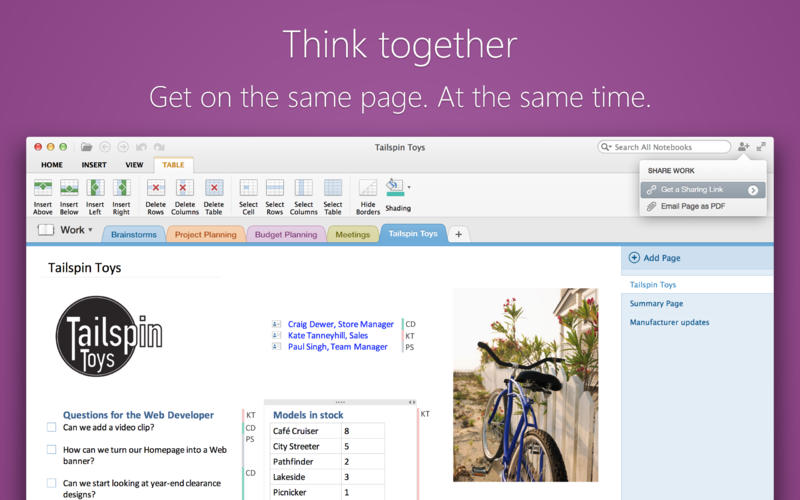This screenshot has width=800, height=500.
Task: Check the Homepage into Web banner item
Action: (x=52, y=449)
